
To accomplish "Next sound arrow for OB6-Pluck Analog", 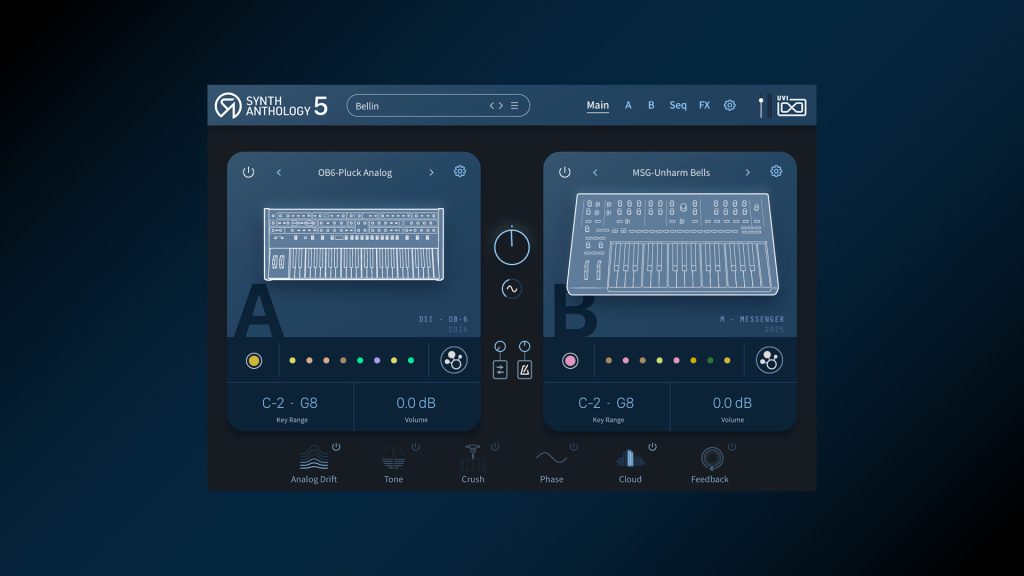I will click(x=431, y=172).
